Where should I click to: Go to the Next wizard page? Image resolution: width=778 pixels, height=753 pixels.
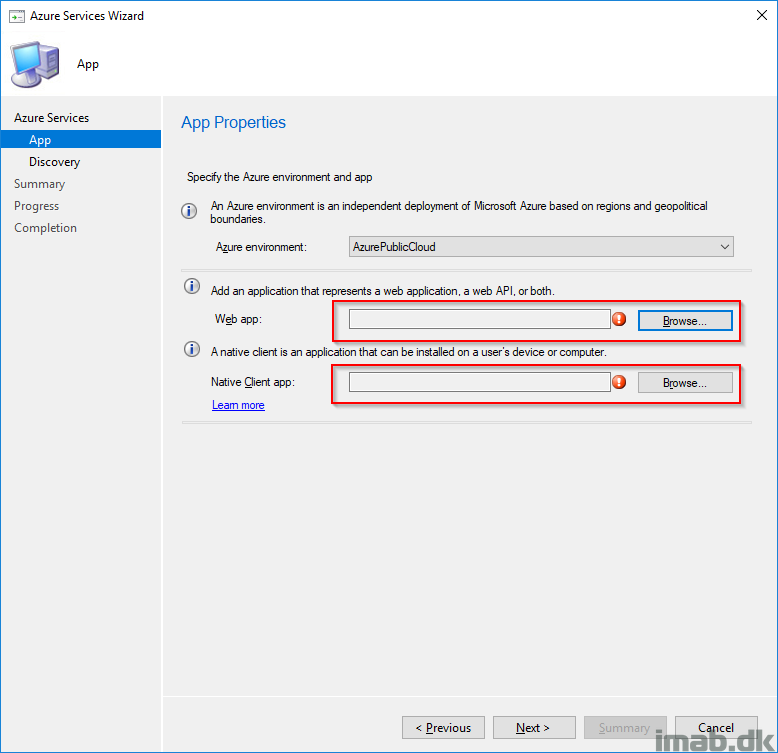click(x=534, y=727)
